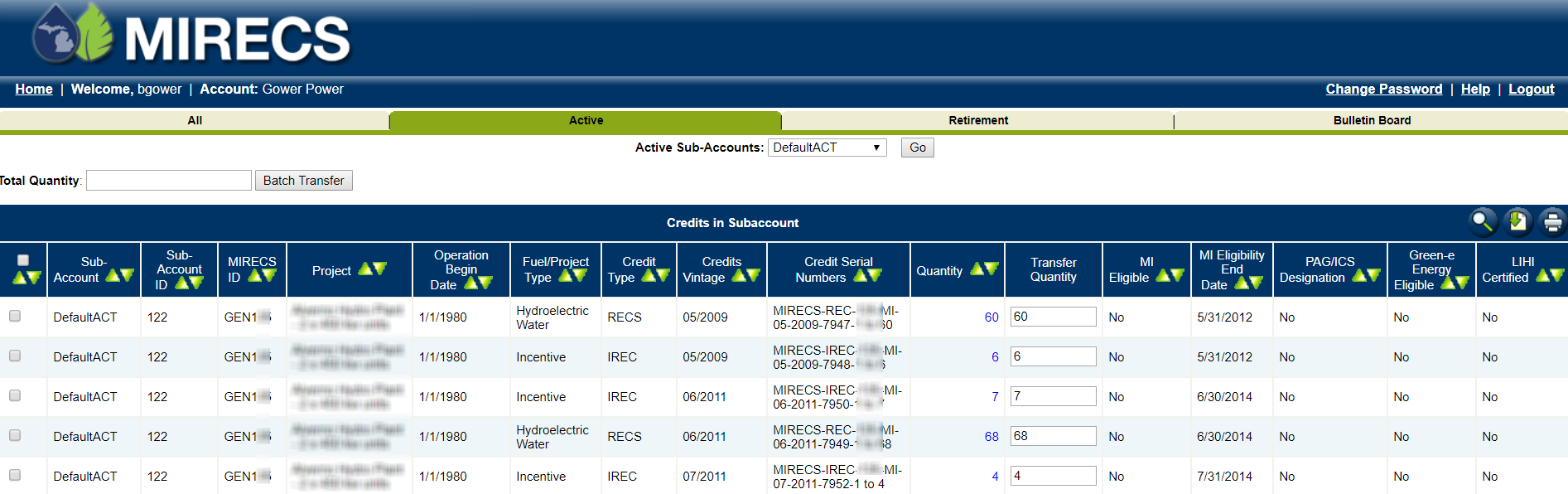
Task: Click the Total Quantity input field
Action: (x=169, y=181)
